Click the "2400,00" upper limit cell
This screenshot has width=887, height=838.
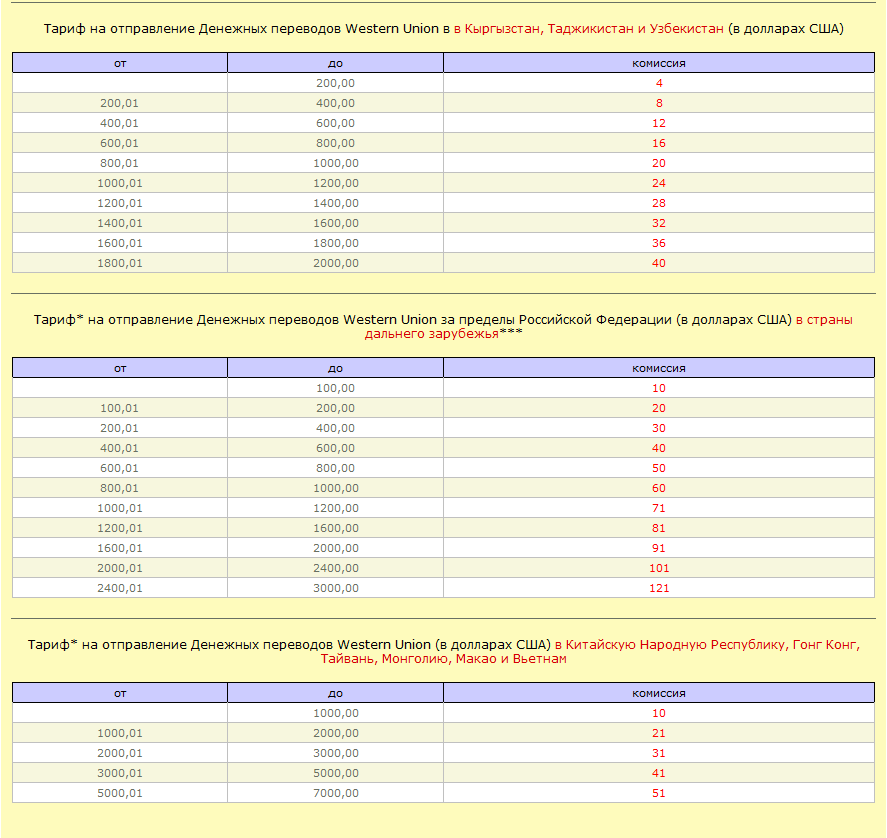pyautogui.click(x=336, y=568)
